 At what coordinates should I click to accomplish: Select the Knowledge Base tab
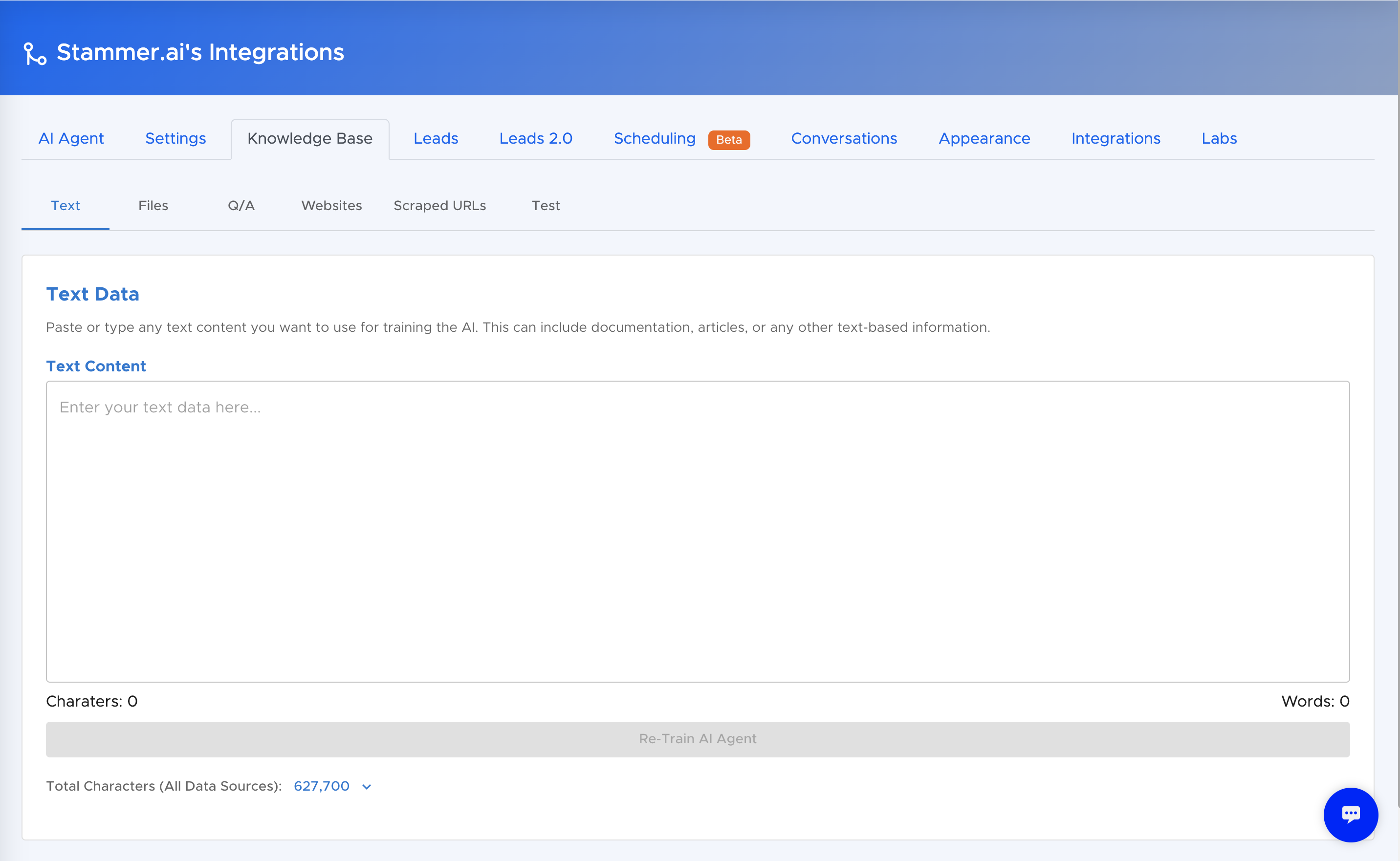tap(310, 139)
